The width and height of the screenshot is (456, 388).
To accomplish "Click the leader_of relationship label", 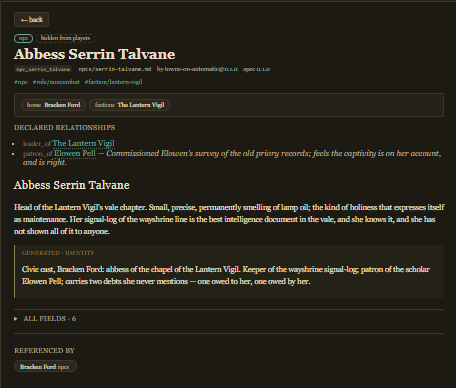I will pyautogui.click(x=37, y=144).
